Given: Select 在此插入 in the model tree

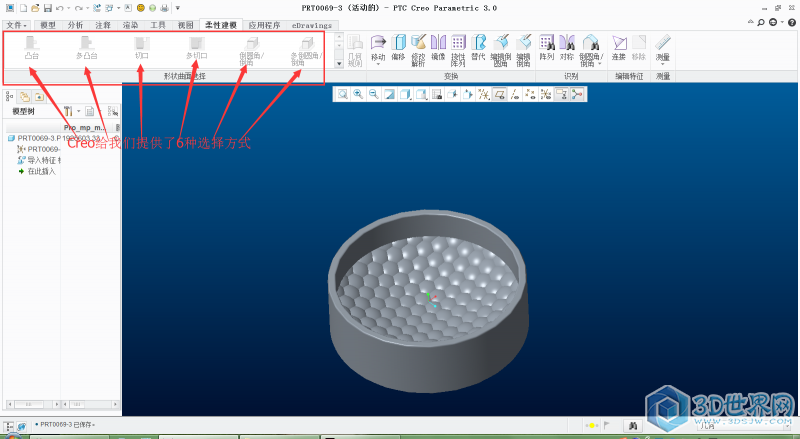Looking at the screenshot, I should click(x=37, y=171).
